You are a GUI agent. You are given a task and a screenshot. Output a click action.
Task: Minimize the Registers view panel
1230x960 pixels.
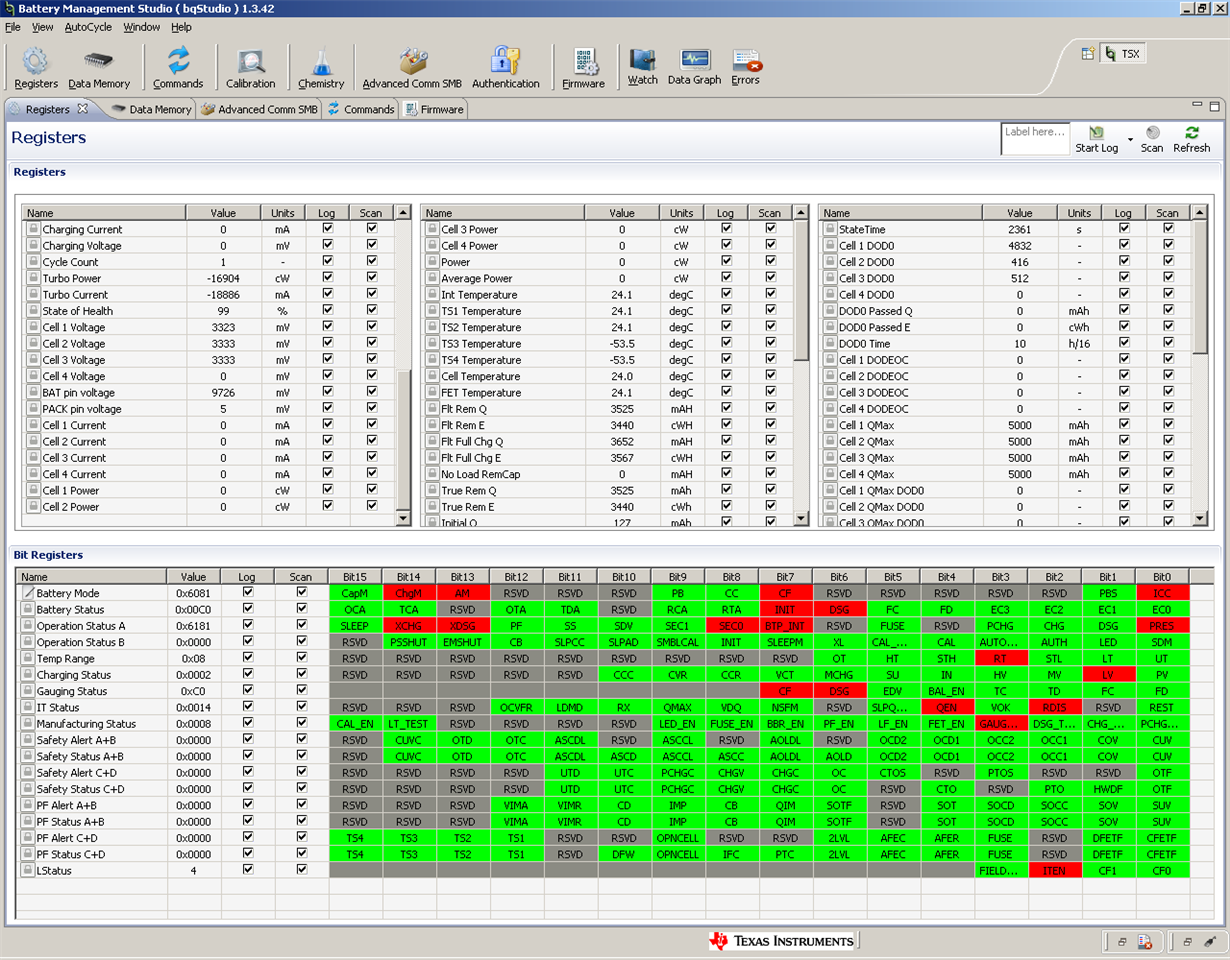point(1198,105)
